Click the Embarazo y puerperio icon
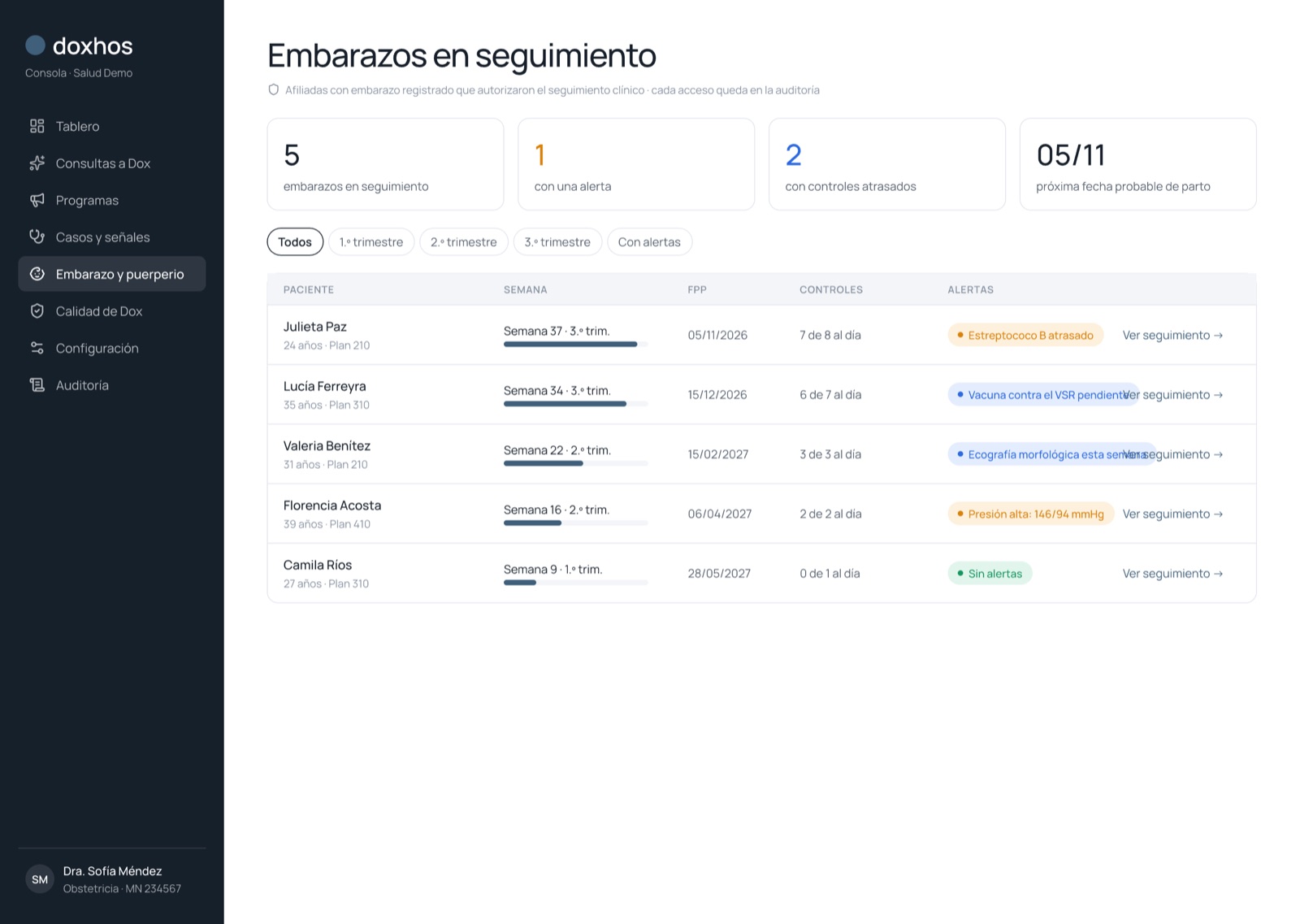The width and height of the screenshot is (1300, 924). 37,274
